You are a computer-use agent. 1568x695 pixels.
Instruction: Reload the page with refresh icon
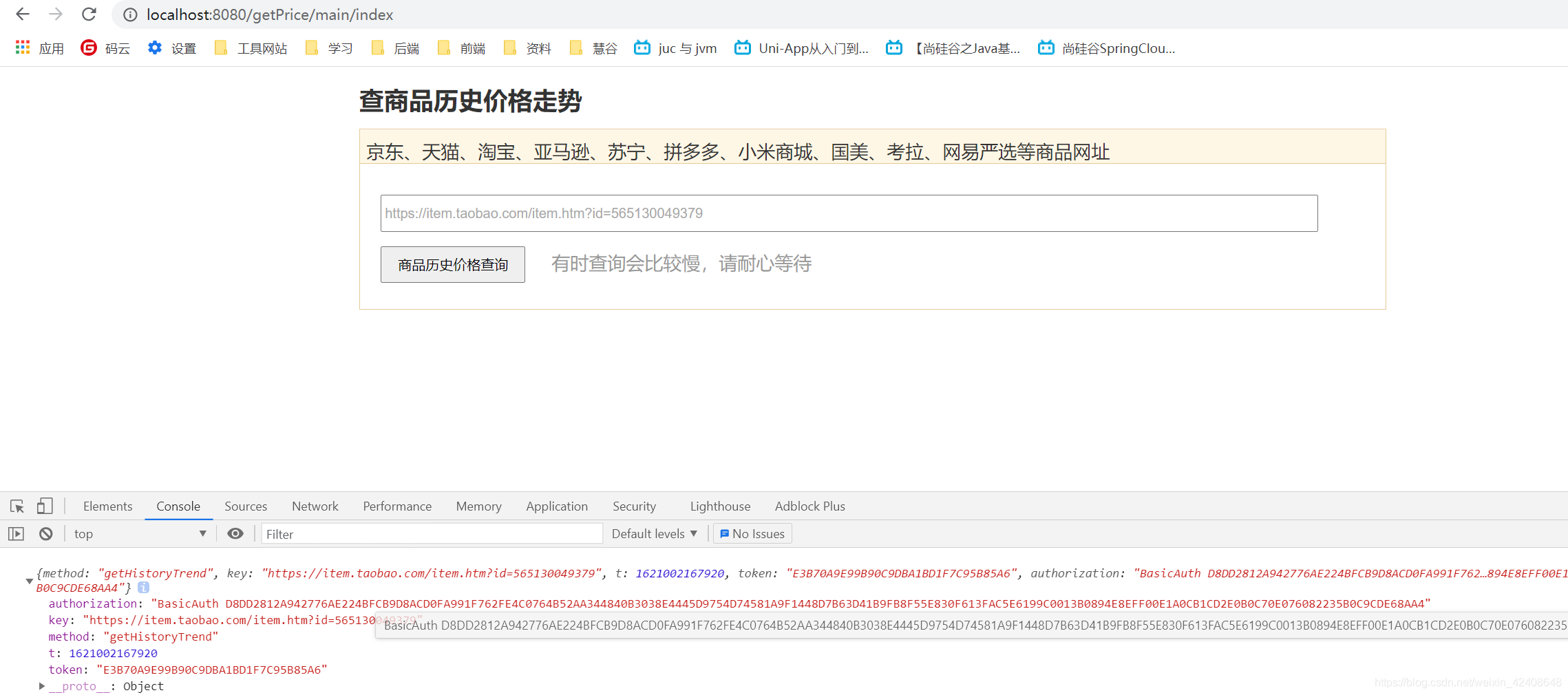tap(89, 14)
